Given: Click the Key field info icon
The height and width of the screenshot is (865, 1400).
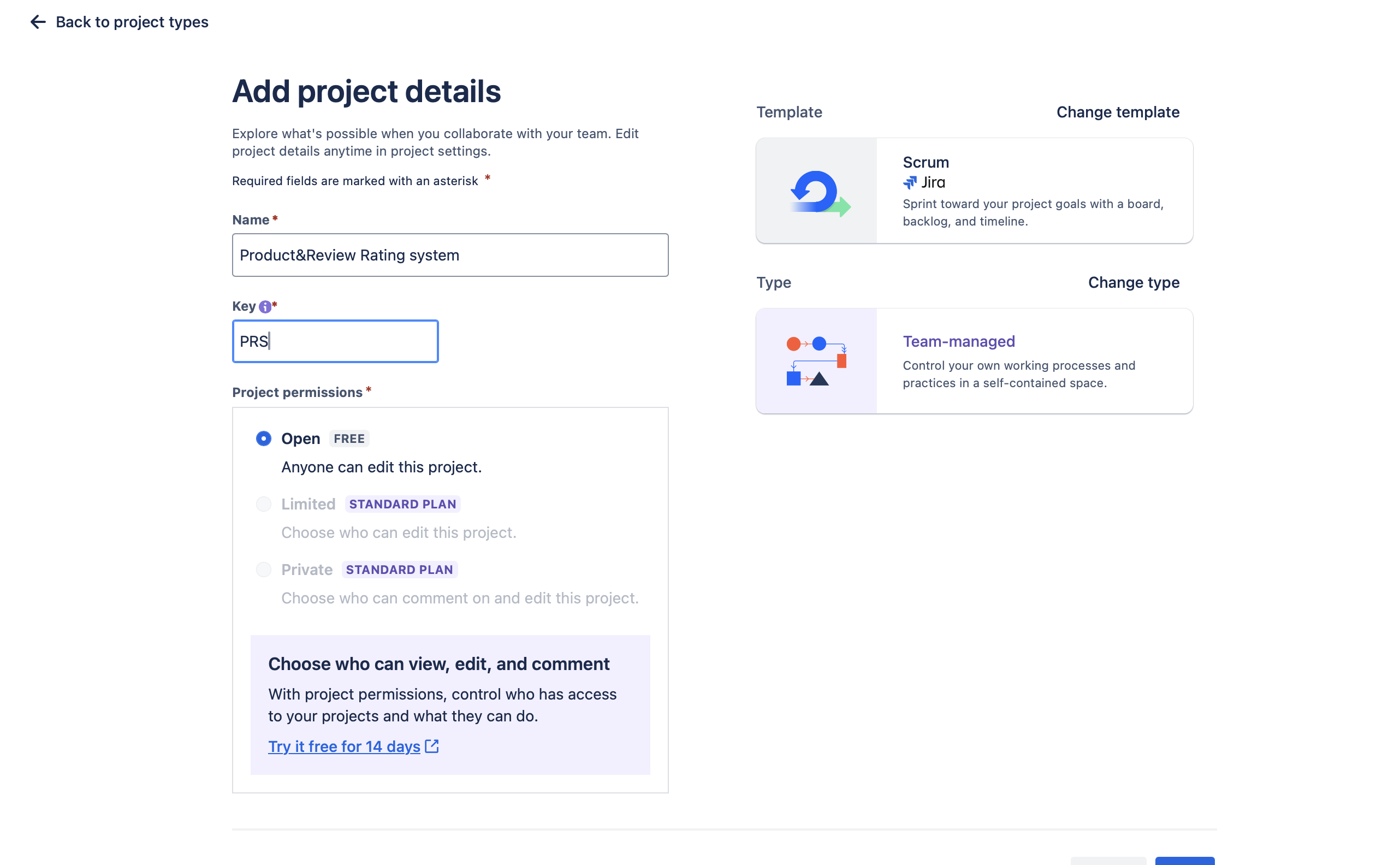Looking at the screenshot, I should click(265, 307).
